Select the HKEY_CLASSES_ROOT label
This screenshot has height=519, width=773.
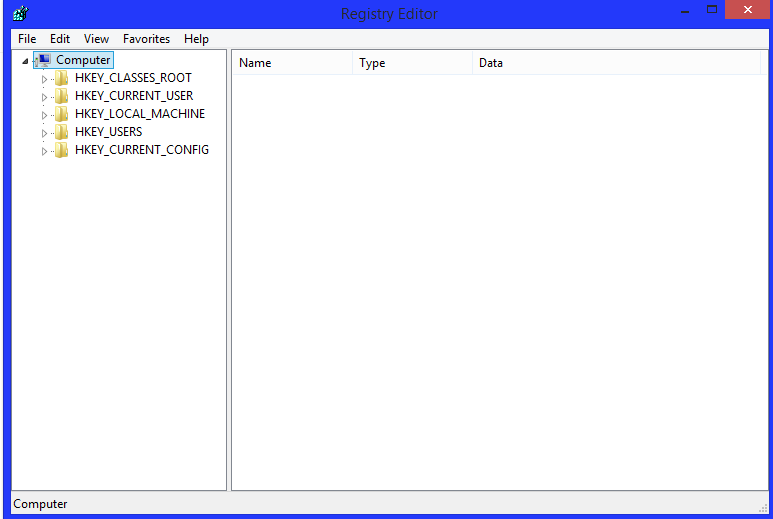tap(133, 78)
